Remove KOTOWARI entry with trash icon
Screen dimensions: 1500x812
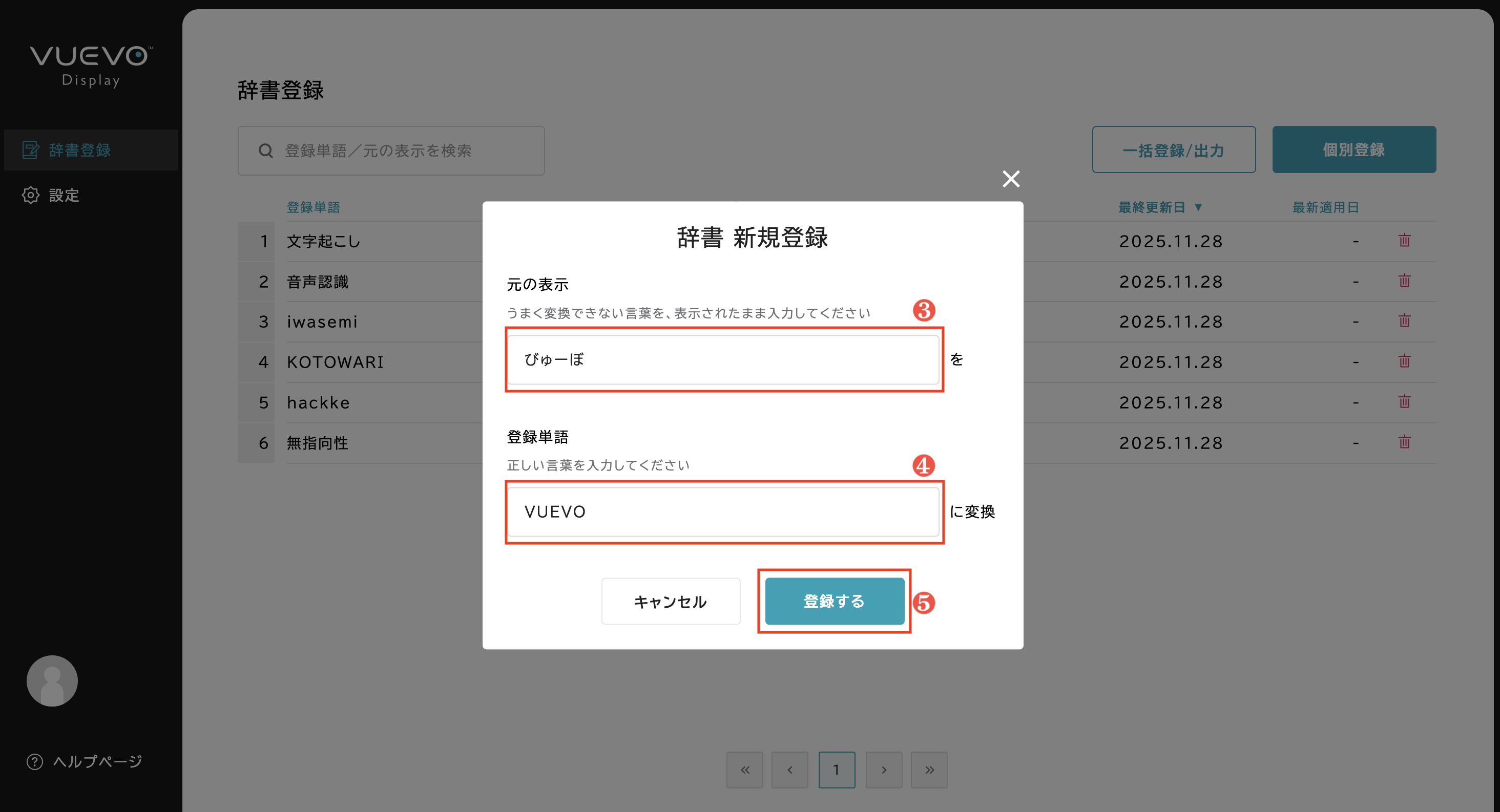pyautogui.click(x=1404, y=361)
